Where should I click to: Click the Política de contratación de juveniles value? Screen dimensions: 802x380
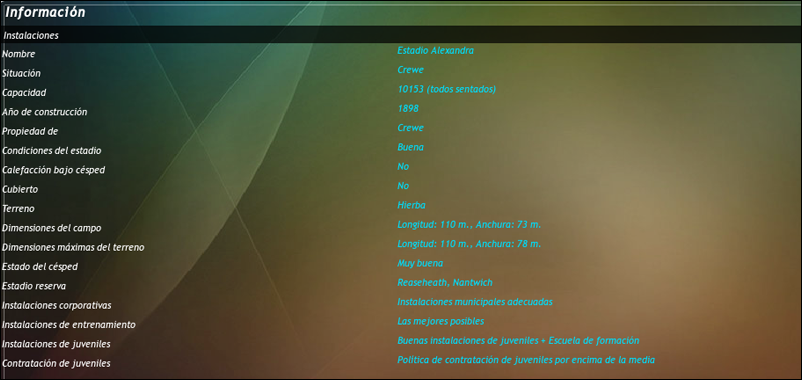click(526, 360)
